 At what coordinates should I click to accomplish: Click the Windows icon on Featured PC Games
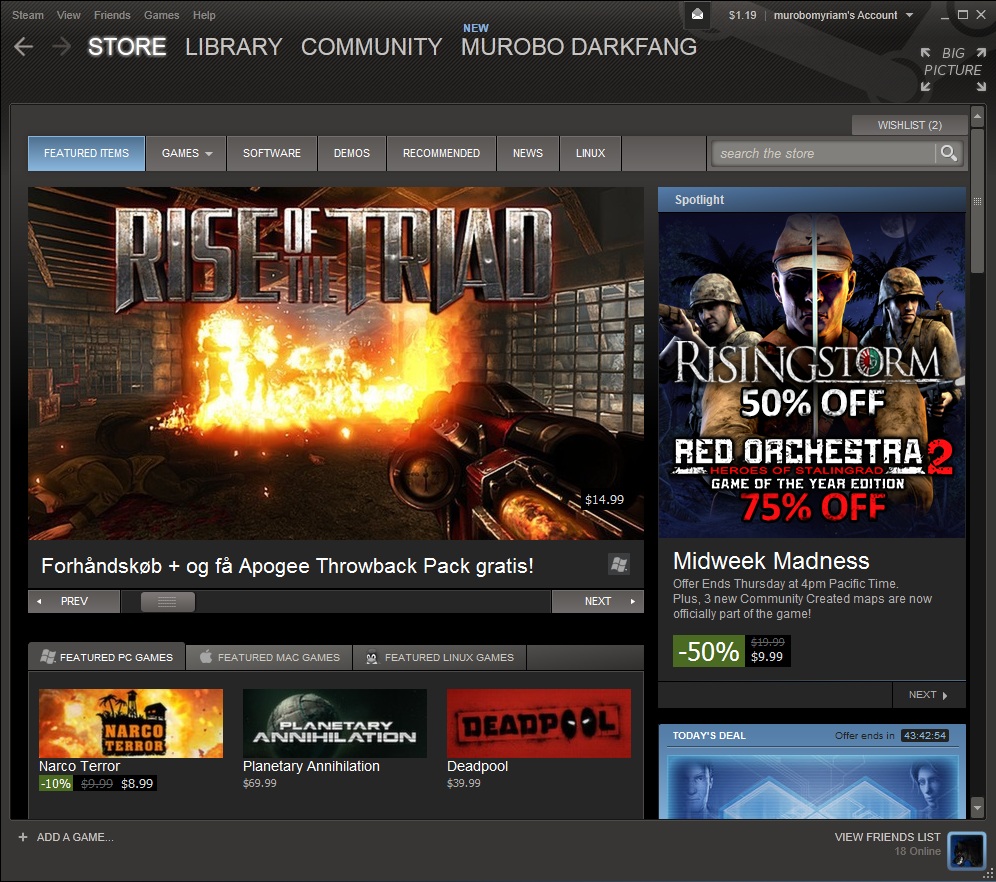pyautogui.click(x=48, y=657)
